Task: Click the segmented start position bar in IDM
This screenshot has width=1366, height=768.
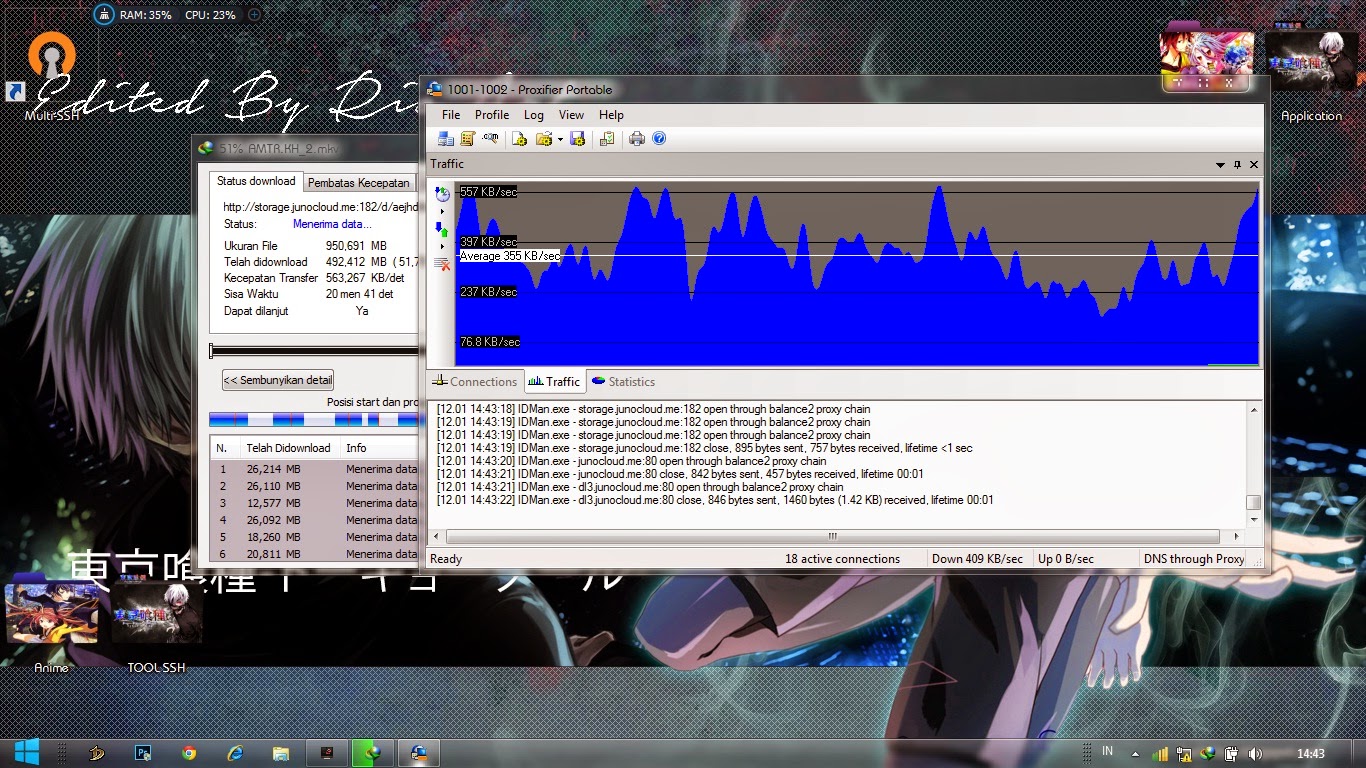Action: click(313, 420)
